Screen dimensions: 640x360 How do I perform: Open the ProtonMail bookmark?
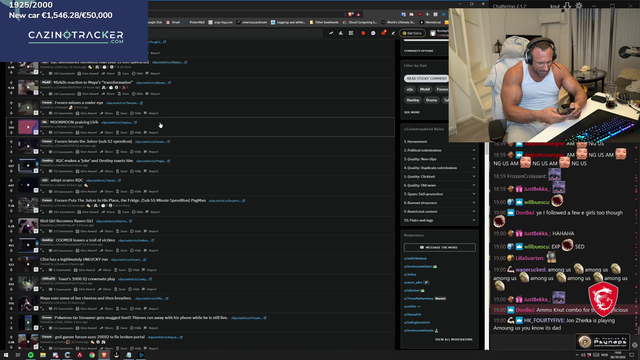pyautogui.click(x=194, y=22)
